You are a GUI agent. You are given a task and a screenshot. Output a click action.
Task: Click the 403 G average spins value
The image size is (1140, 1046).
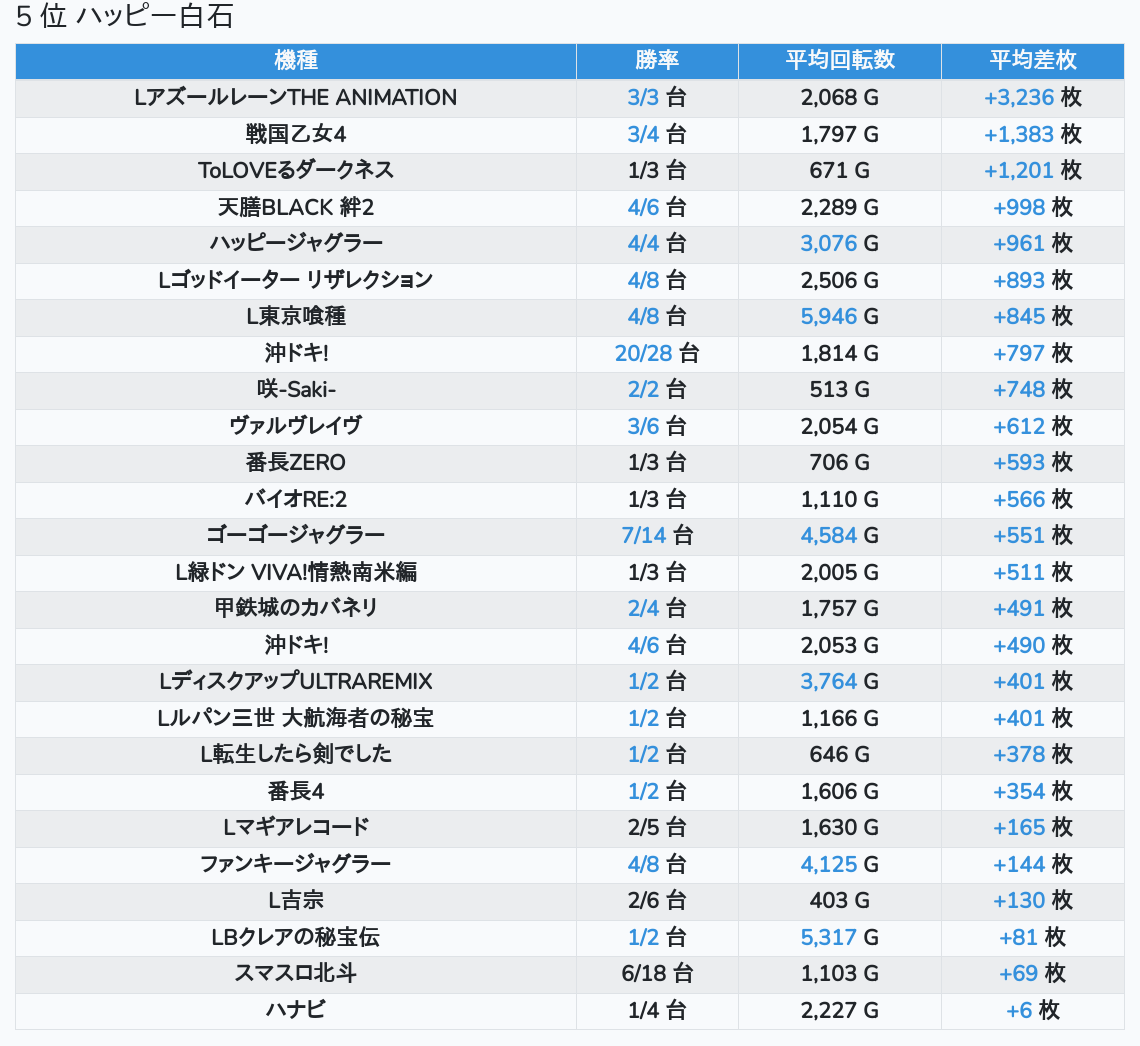click(x=840, y=901)
